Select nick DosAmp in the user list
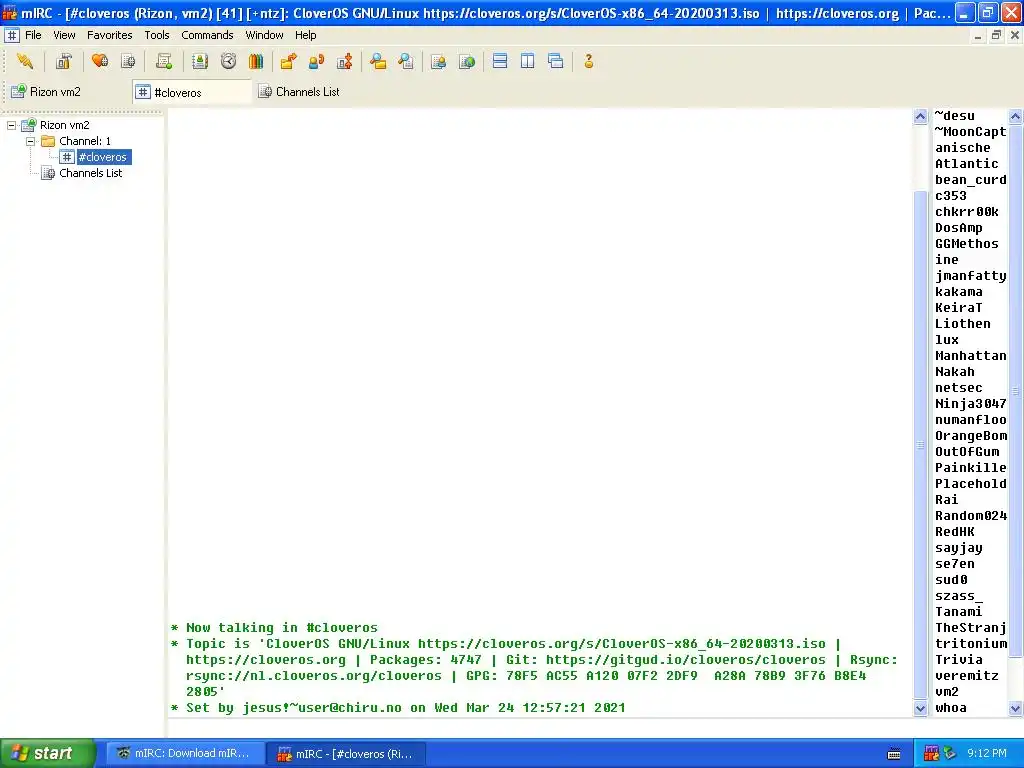This screenshot has width=1024, height=768. point(958,228)
